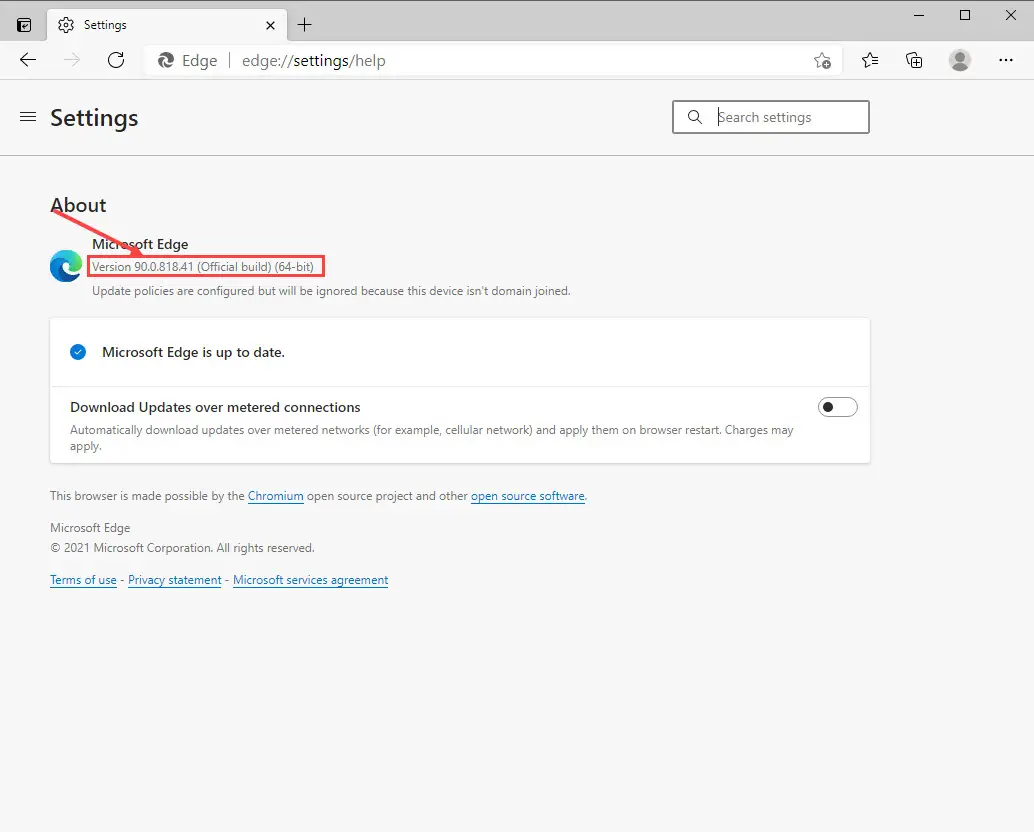Open Collections panel

[914, 61]
